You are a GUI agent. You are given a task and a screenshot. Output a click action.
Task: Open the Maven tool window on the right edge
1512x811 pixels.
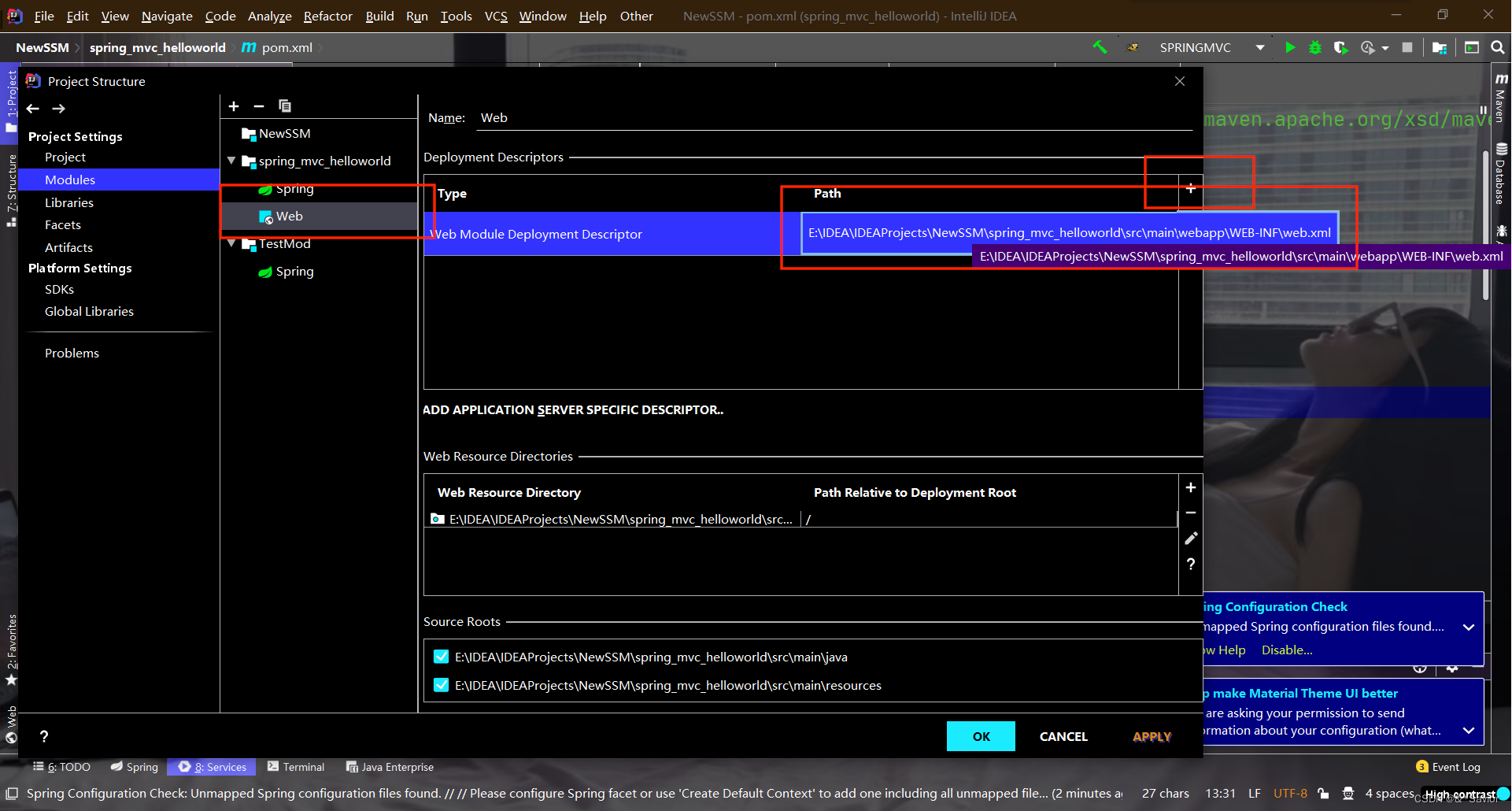point(1501,98)
